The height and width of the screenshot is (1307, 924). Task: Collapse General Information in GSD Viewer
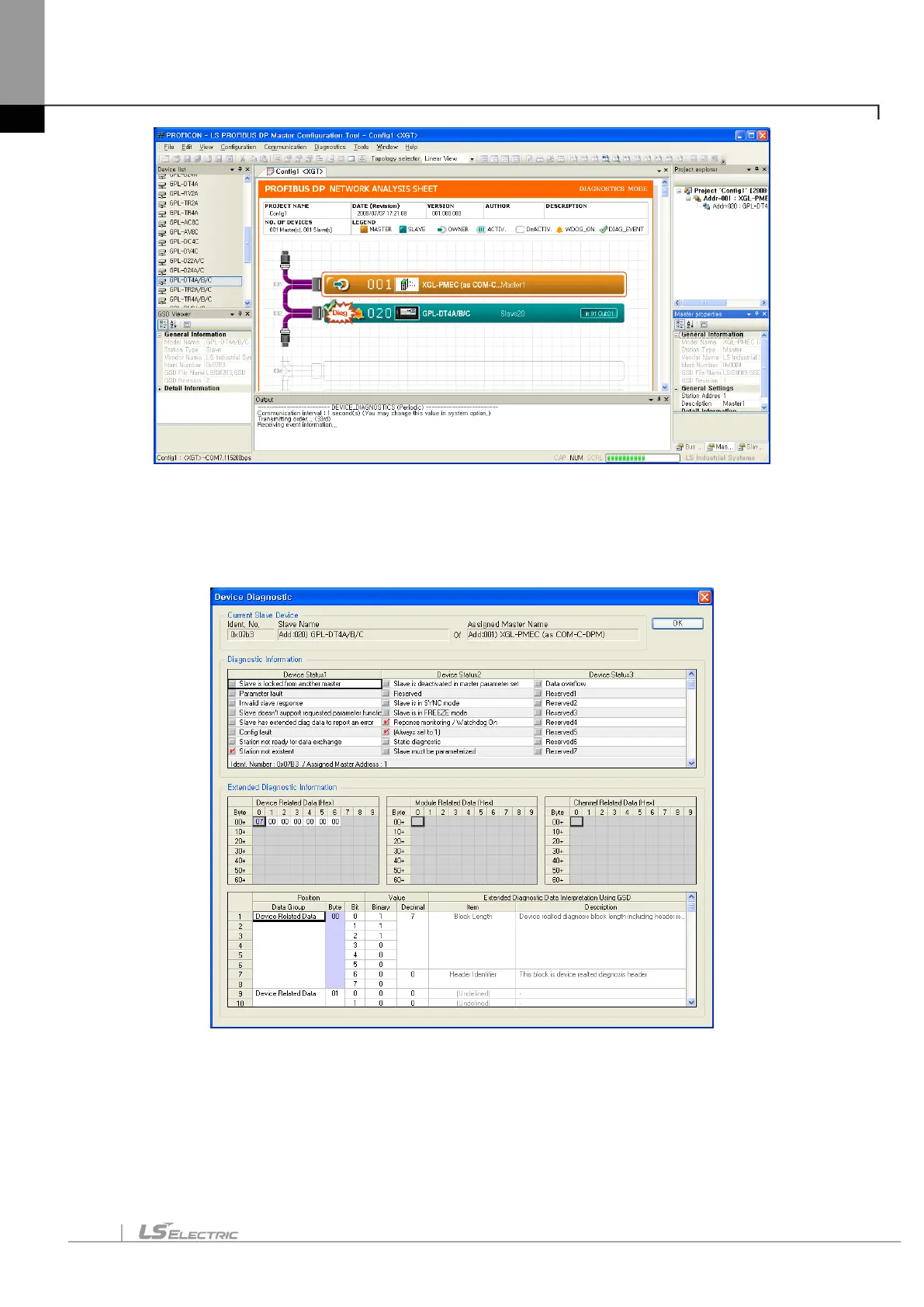click(x=160, y=335)
